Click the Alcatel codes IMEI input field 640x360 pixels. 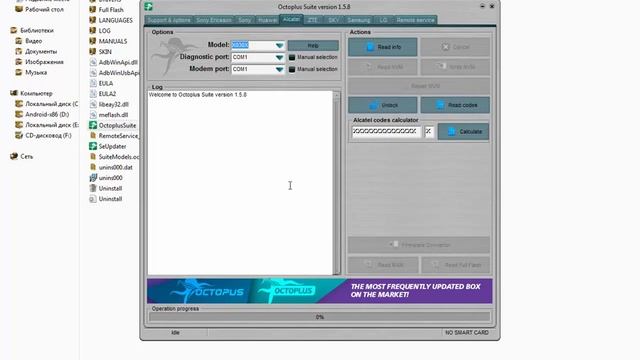386,131
